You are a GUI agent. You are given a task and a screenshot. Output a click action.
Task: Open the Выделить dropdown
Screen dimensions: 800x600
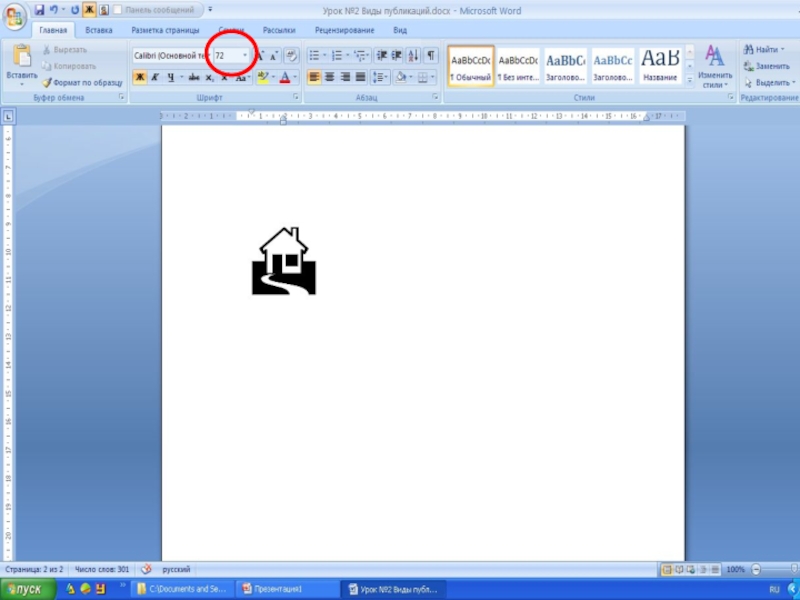tap(770, 82)
